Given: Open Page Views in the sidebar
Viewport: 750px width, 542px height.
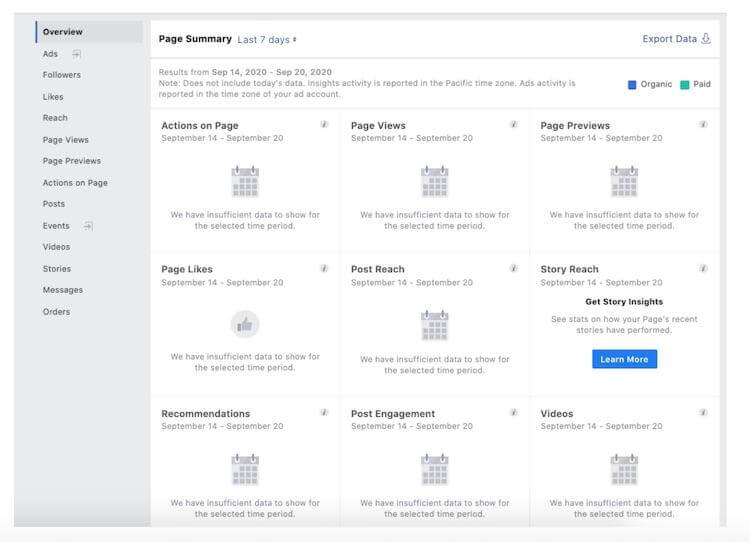Looking at the screenshot, I should point(66,140).
